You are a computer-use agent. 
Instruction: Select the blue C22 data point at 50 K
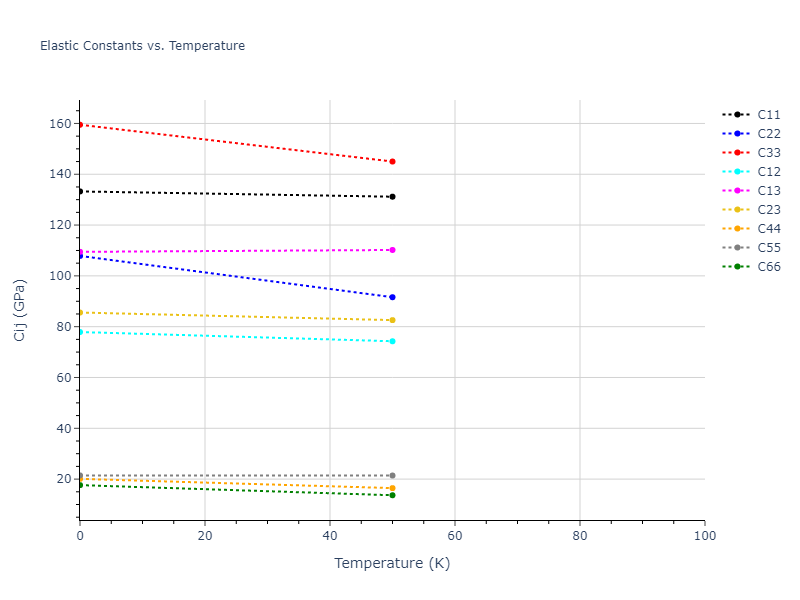(392, 297)
